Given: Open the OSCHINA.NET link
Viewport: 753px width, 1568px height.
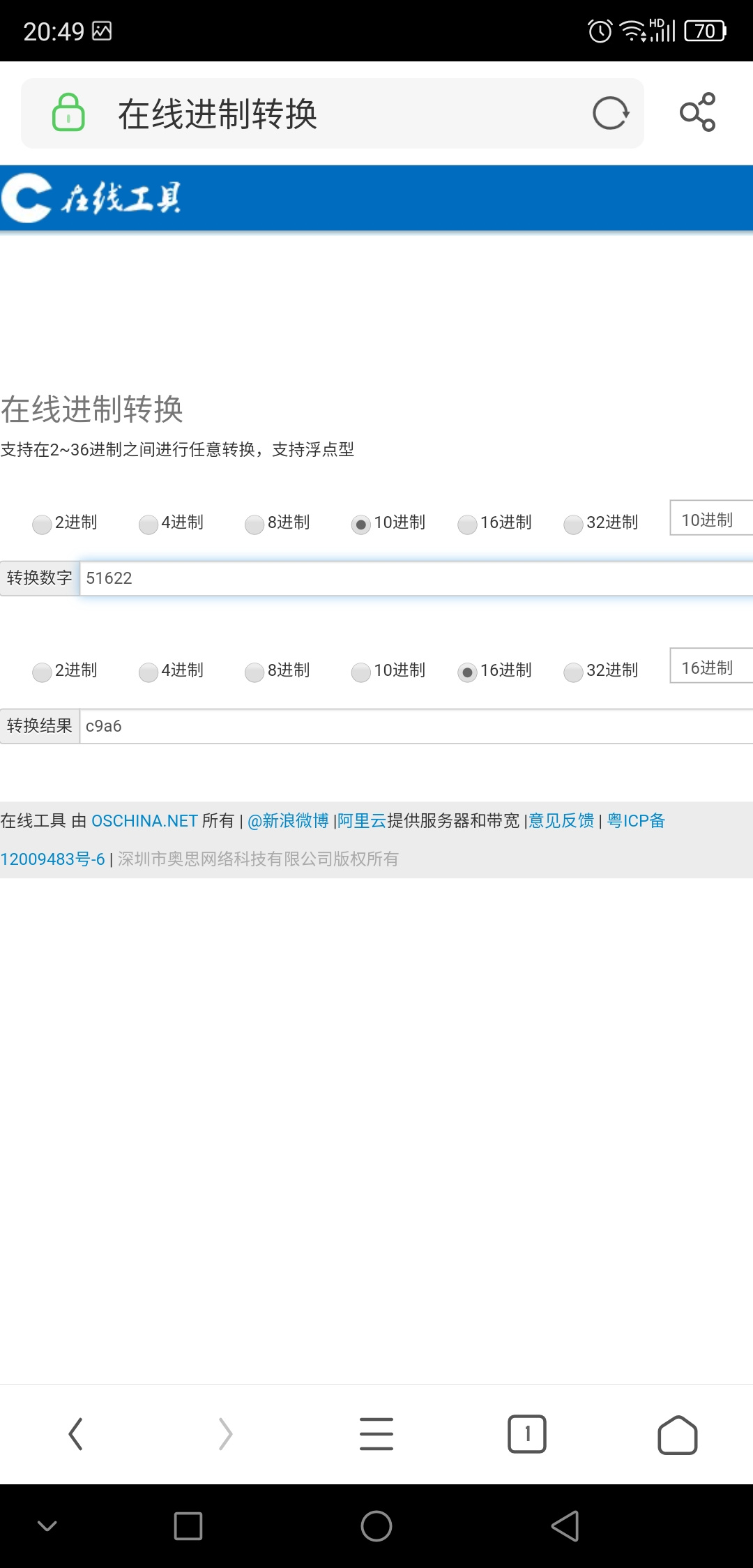Looking at the screenshot, I should point(145,821).
